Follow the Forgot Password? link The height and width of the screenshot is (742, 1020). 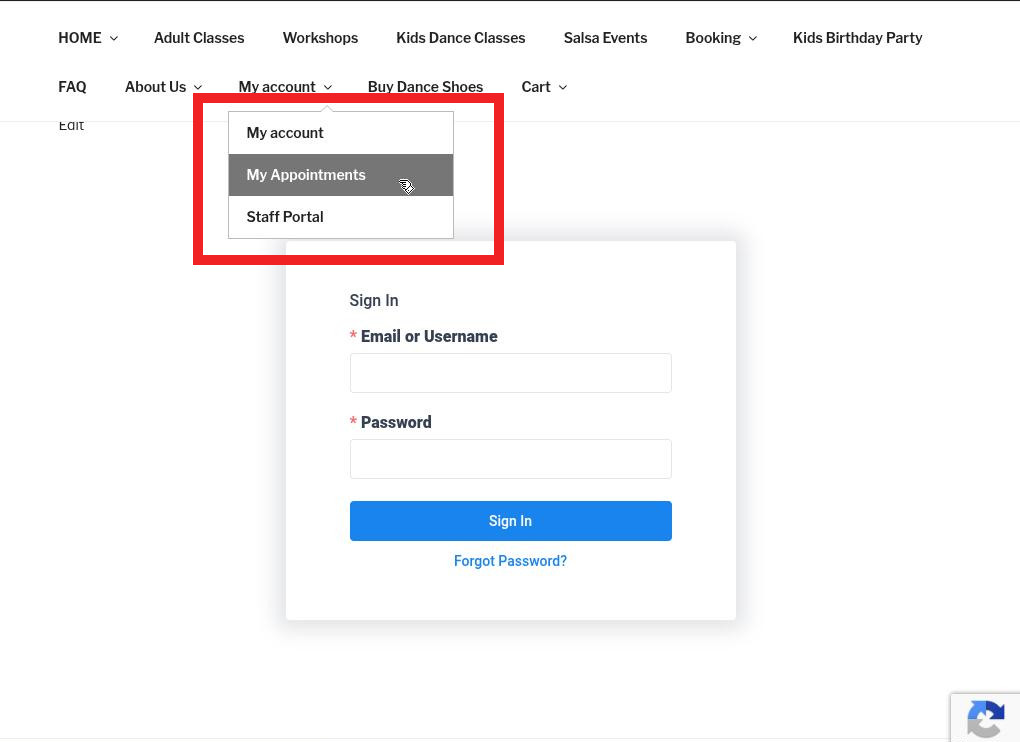[510, 561]
